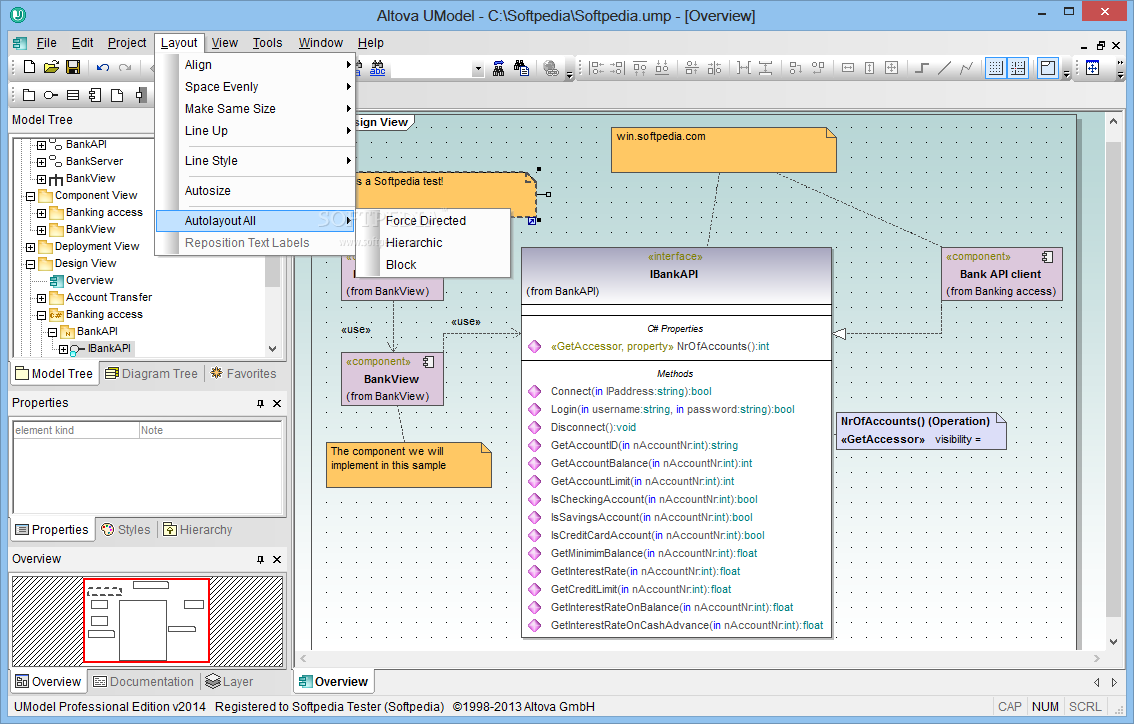Toggle diagram heading frame display button
The width and height of the screenshot is (1134, 724).
pos(1048,68)
